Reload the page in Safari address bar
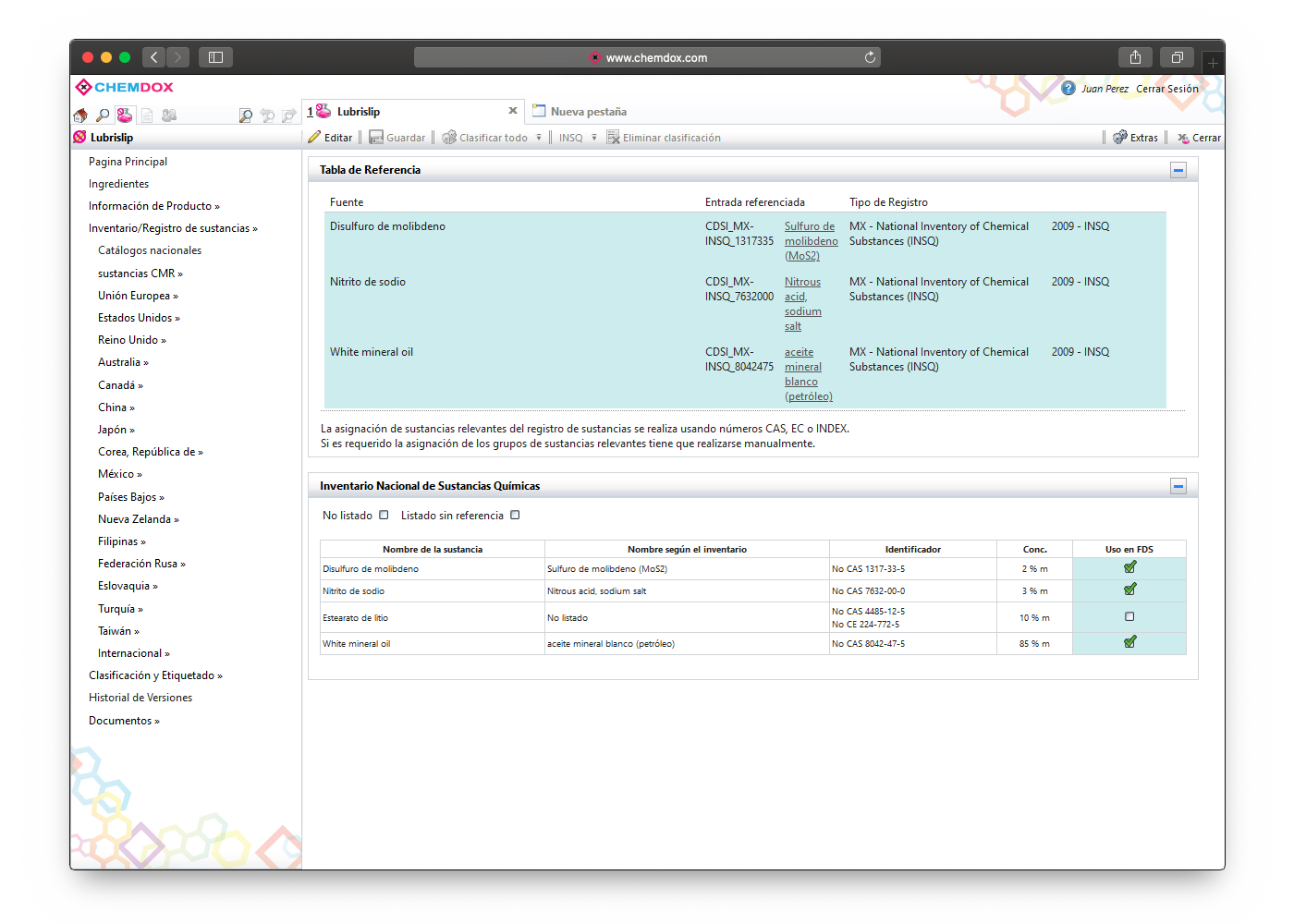 (x=870, y=57)
